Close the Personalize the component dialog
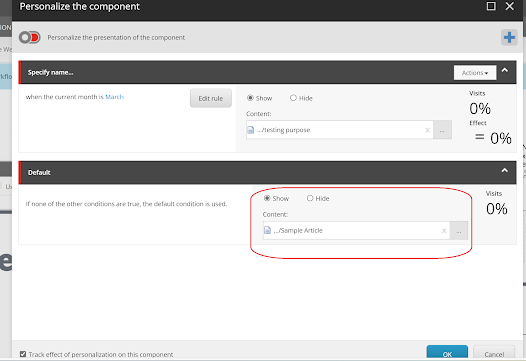 click(x=510, y=6)
